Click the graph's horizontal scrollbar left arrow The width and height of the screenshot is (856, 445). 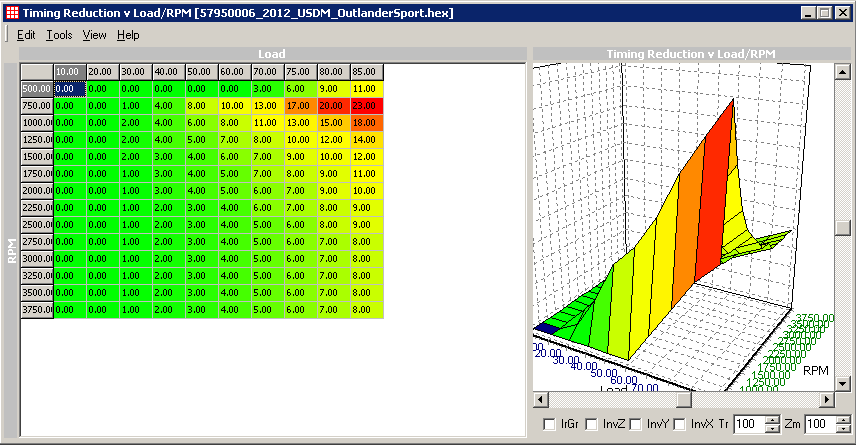click(541, 399)
